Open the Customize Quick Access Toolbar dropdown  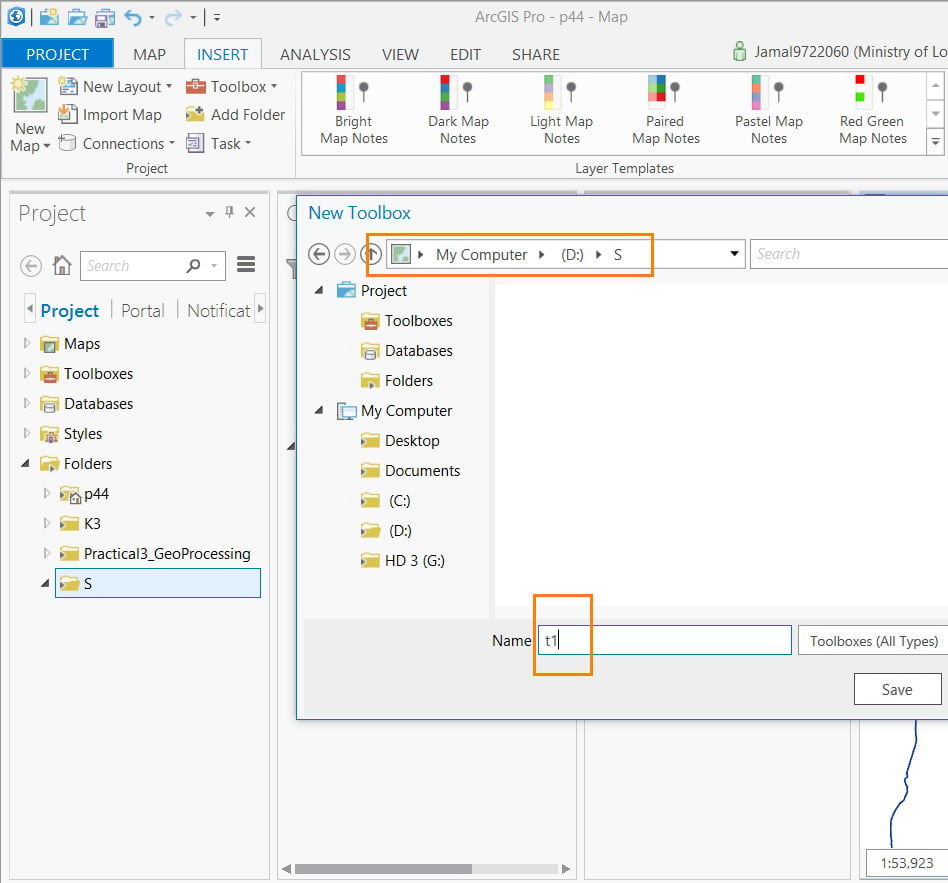pos(216,18)
